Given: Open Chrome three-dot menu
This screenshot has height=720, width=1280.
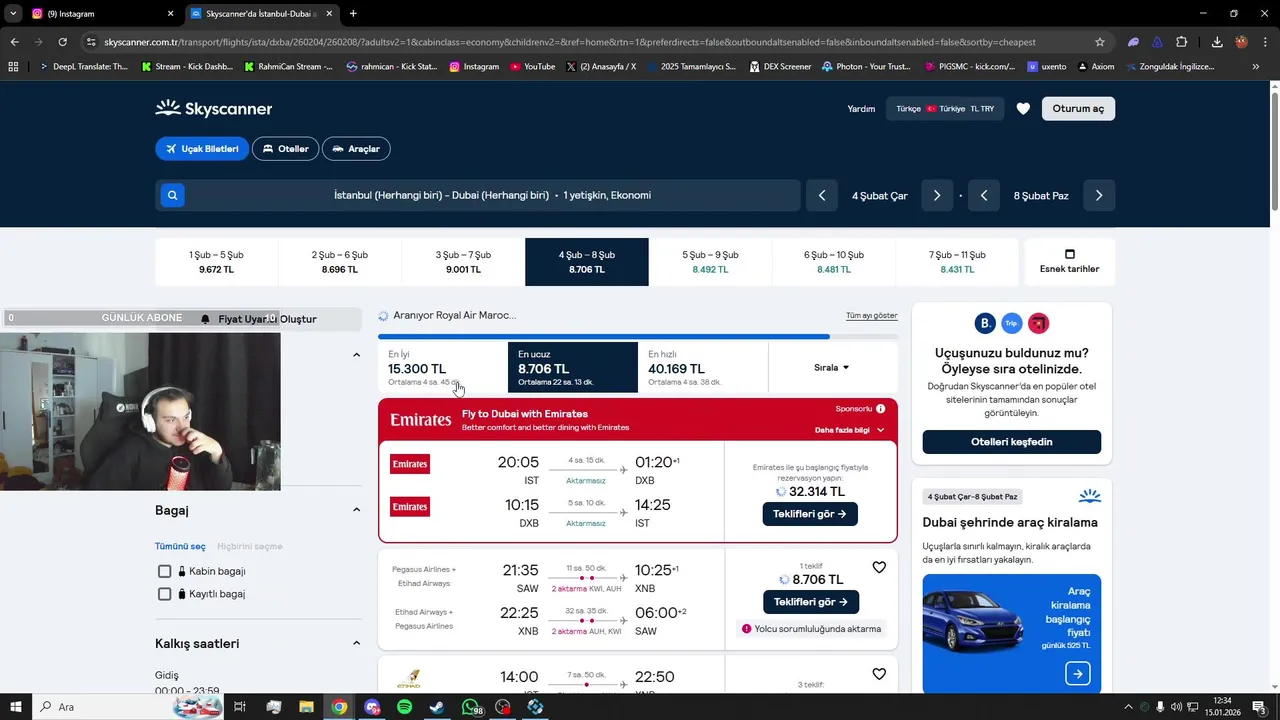Looking at the screenshot, I should click(x=1265, y=42).
